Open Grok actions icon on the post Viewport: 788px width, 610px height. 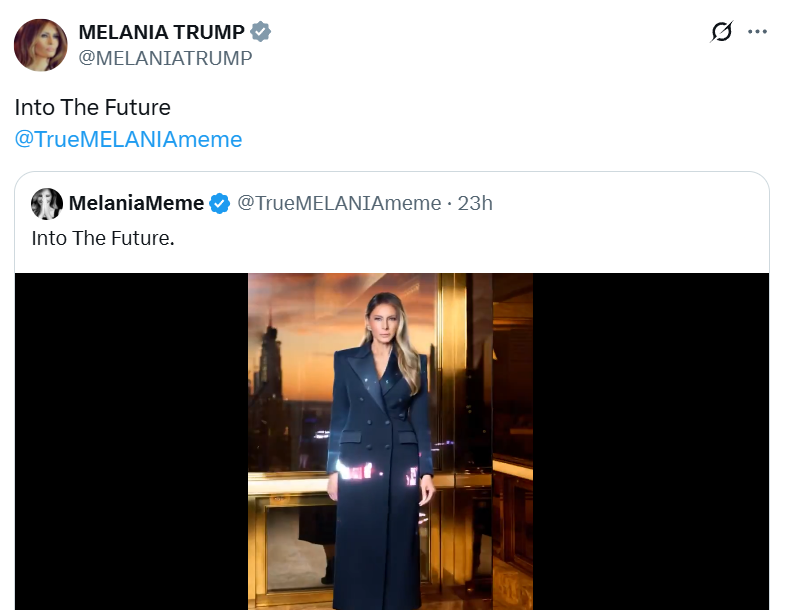click(x=721, y=32)
